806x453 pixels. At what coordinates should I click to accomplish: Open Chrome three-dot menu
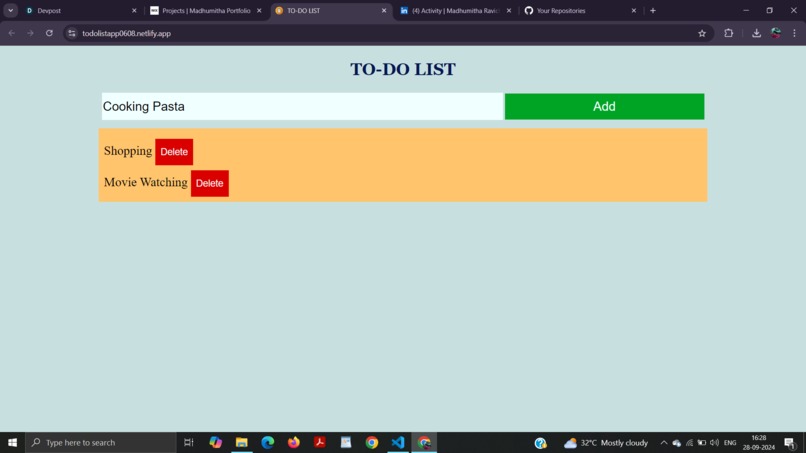794,33
